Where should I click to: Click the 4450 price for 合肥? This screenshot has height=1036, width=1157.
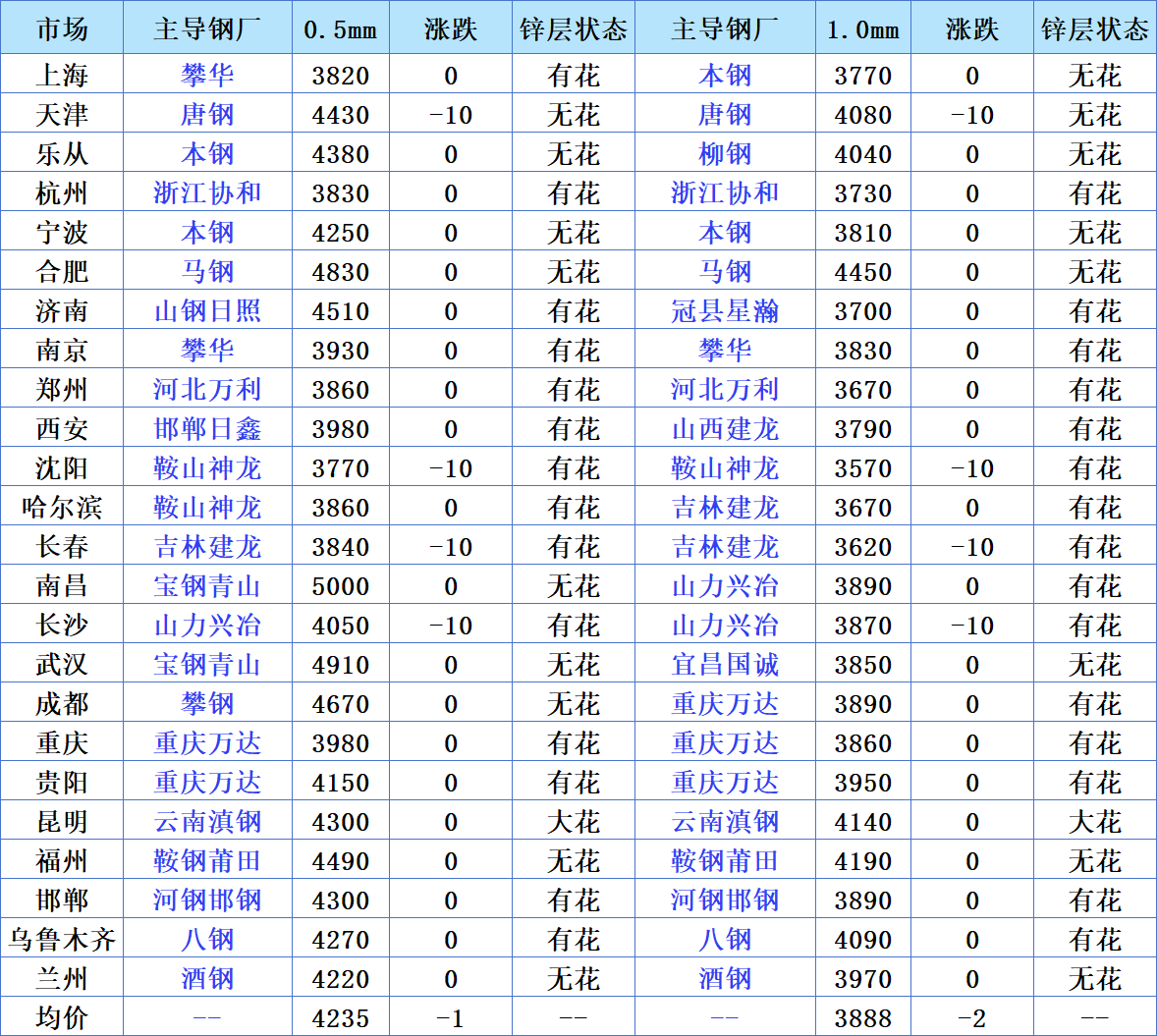click(862, 272)
